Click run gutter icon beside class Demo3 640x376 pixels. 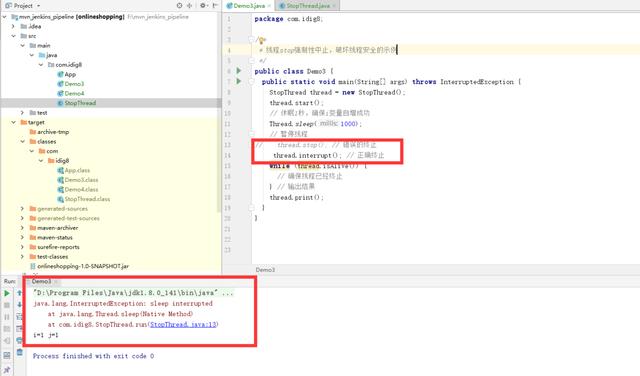(x=239, y=71)
